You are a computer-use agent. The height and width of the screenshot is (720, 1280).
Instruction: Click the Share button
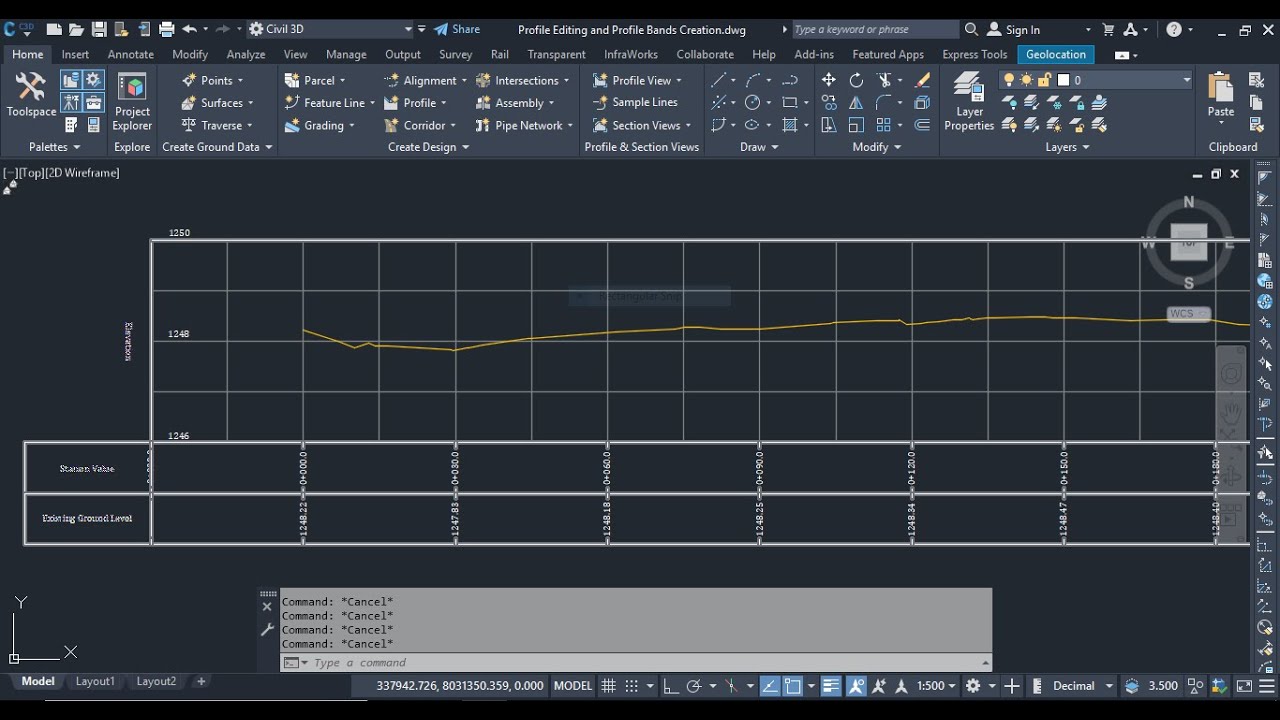pyautogui.click(x=457, y=29)
